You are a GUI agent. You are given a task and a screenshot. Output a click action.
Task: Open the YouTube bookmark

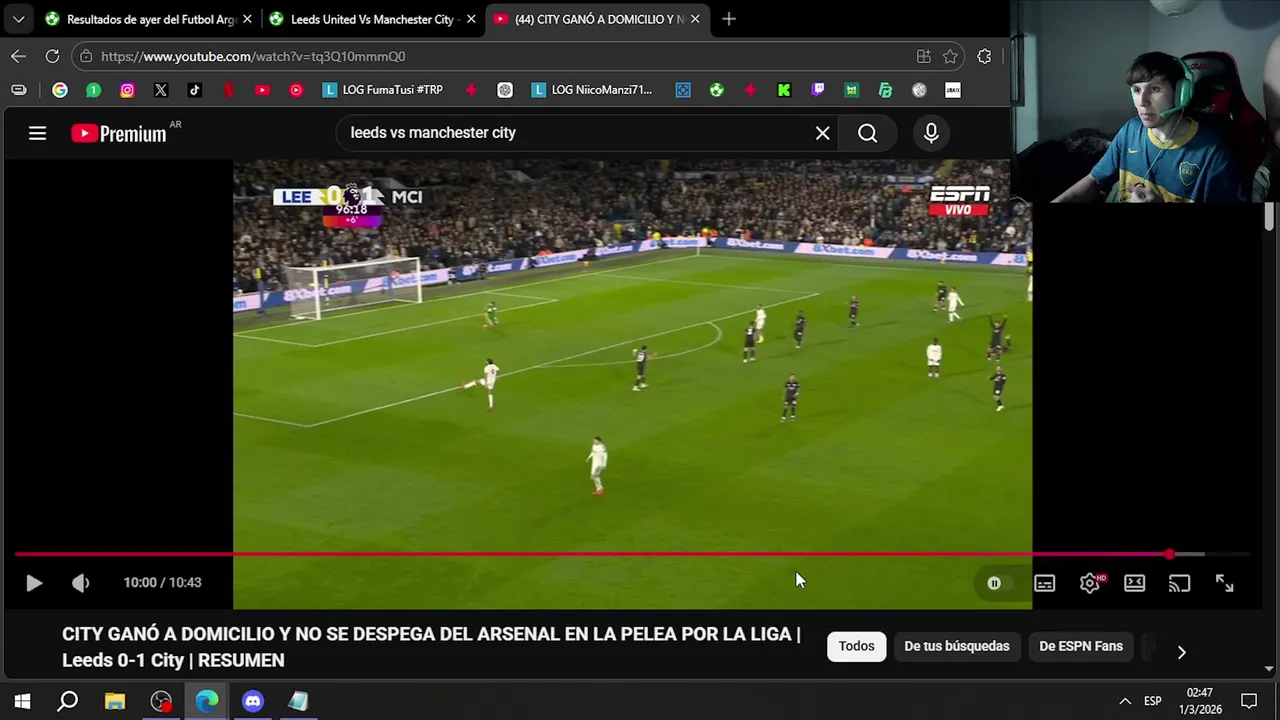[x=262, y=90]
